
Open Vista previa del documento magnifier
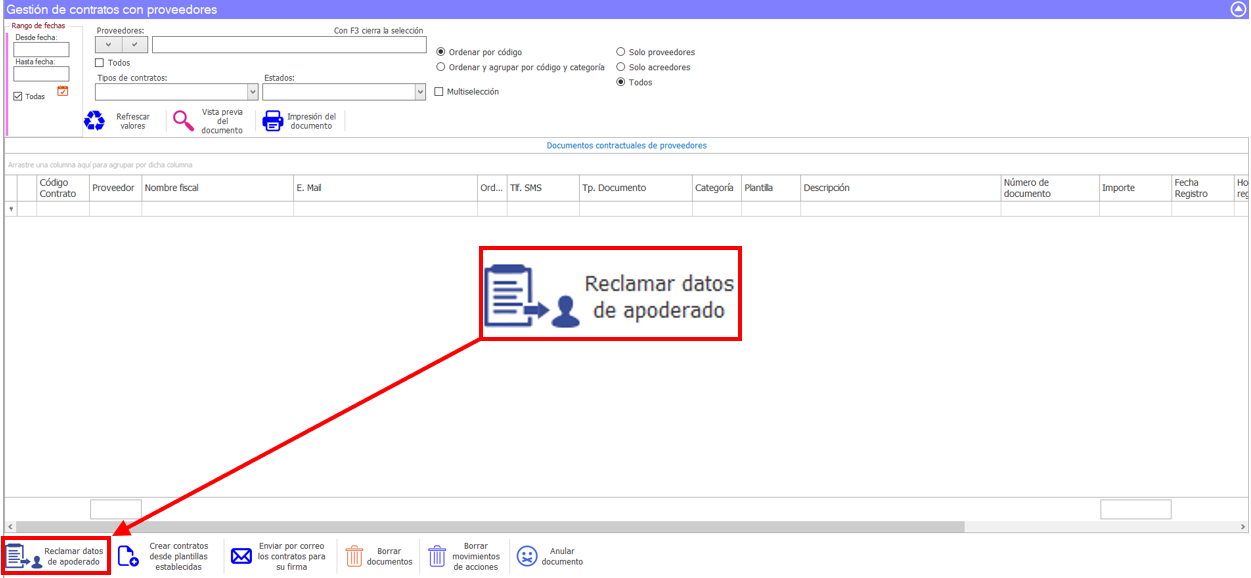tap(184, 121)
